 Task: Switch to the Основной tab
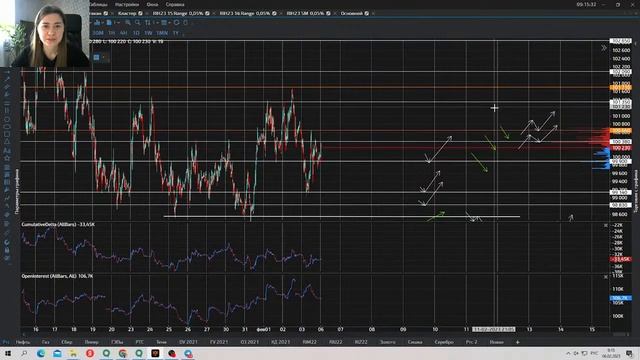tap(352, 13)
